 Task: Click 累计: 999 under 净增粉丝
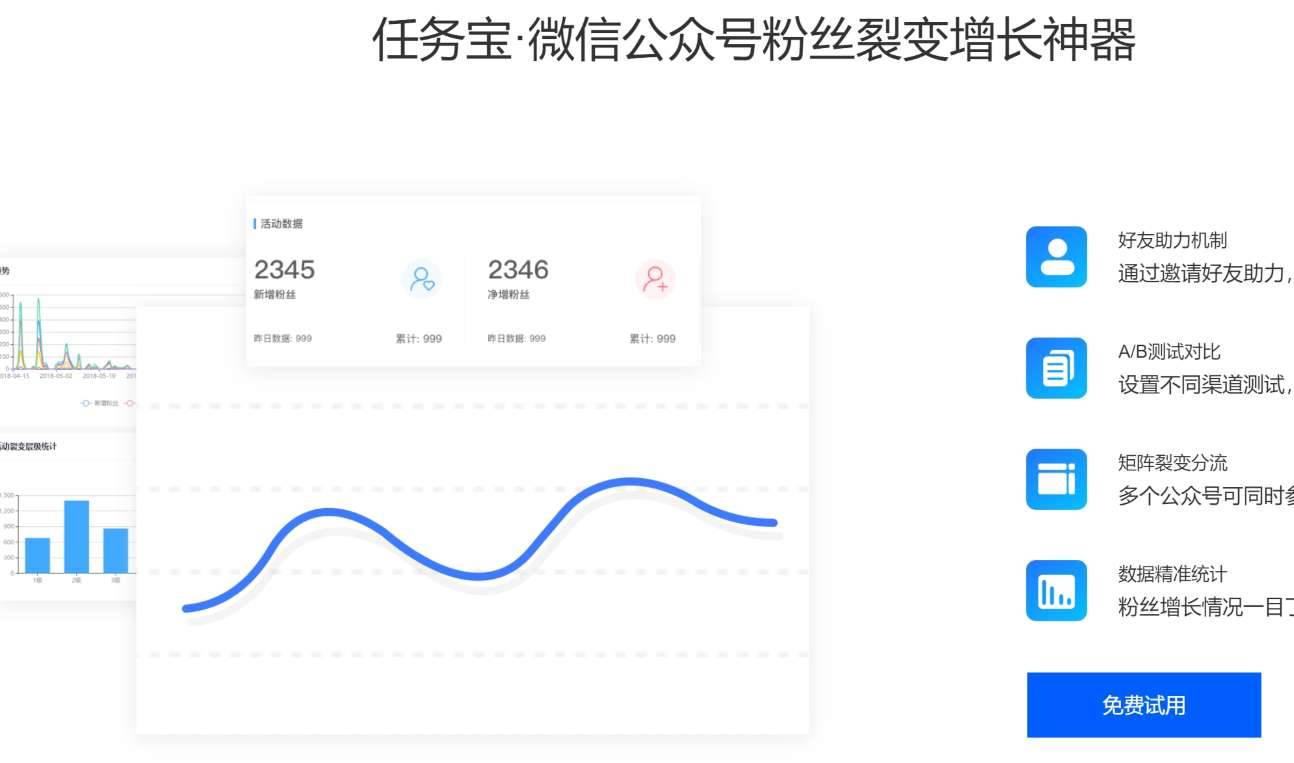[652, 339]
